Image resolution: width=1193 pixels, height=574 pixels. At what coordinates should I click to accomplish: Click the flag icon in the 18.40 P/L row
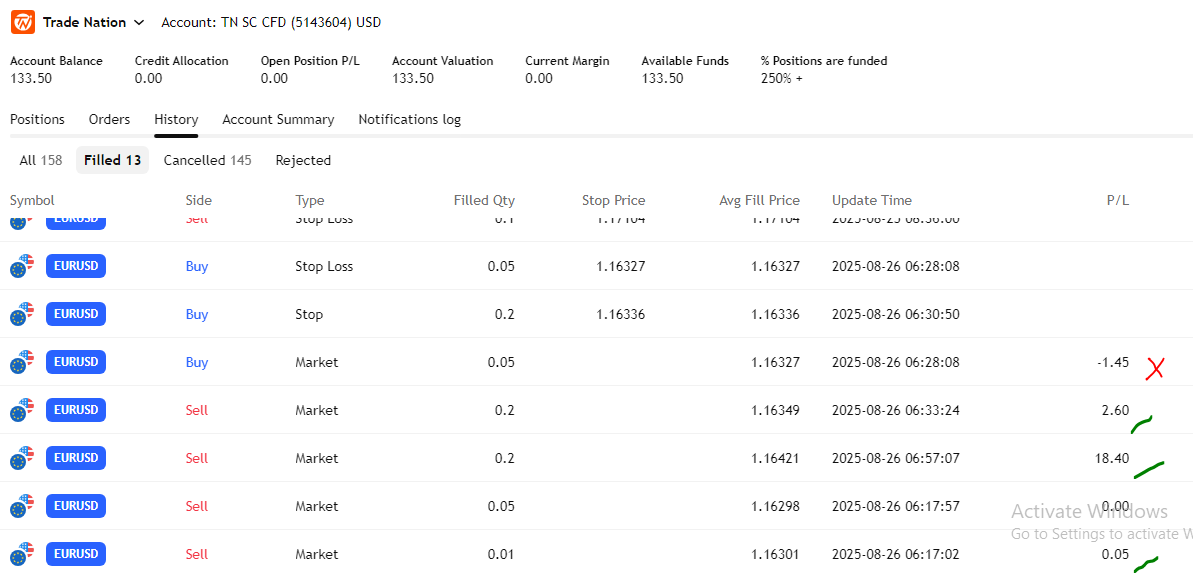[22, 458]
